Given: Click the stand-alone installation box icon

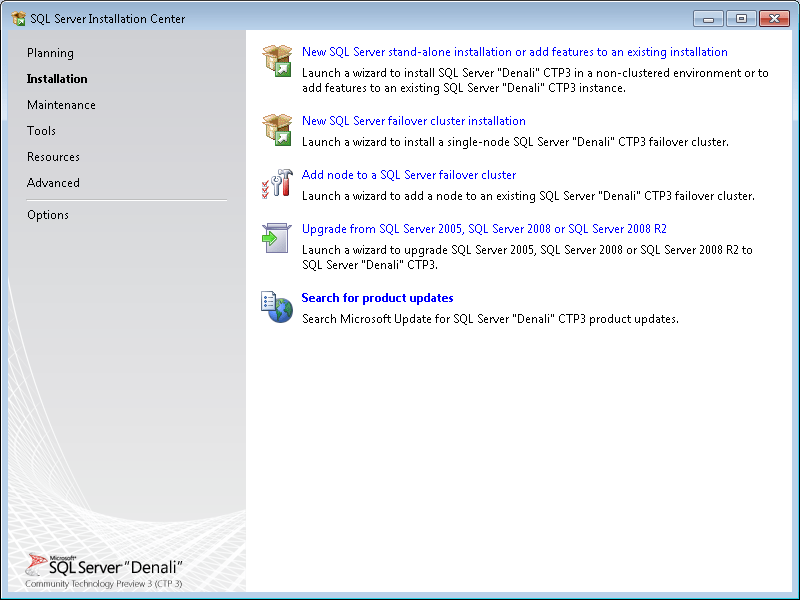Looking at the screenshot, I should tap(277, 61).
